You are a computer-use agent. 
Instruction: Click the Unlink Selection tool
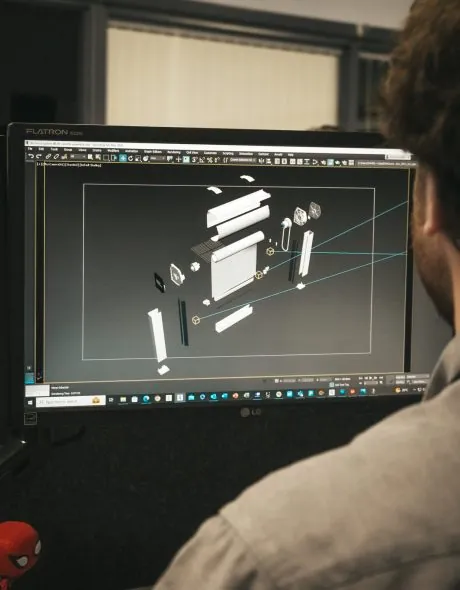56,157
